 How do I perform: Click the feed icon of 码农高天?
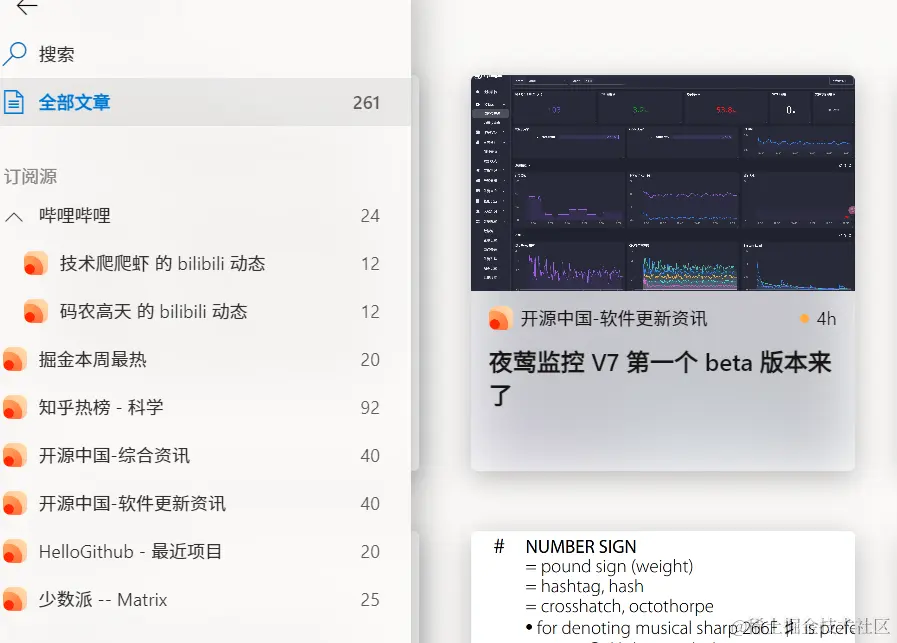click(x=35, y=312)
